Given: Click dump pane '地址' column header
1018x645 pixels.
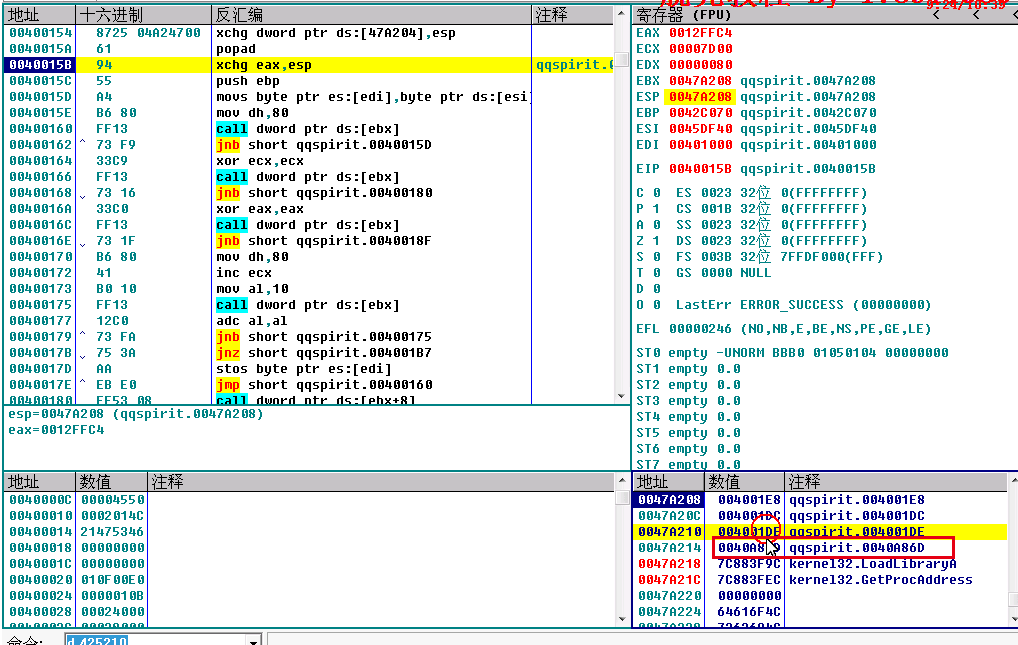Looking at the screenshot, I should tap(40, 482).
